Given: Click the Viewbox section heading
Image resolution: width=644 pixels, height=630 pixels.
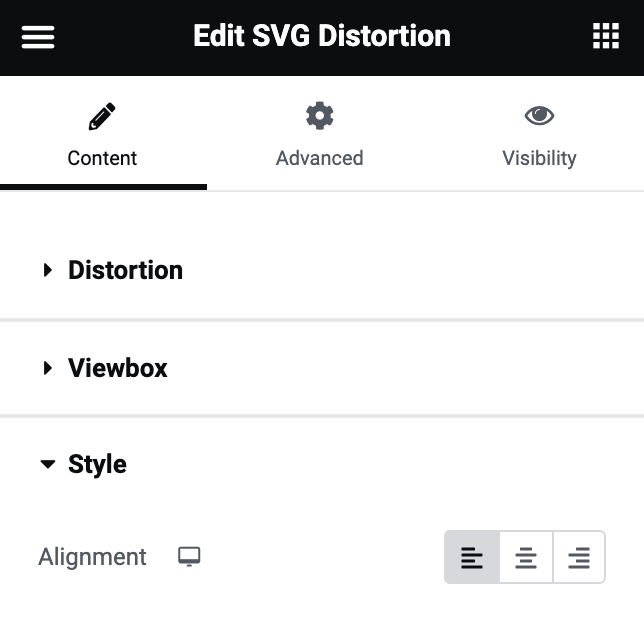Looking at the screenshot, I should pyautogui.click(x=118, y=368).
